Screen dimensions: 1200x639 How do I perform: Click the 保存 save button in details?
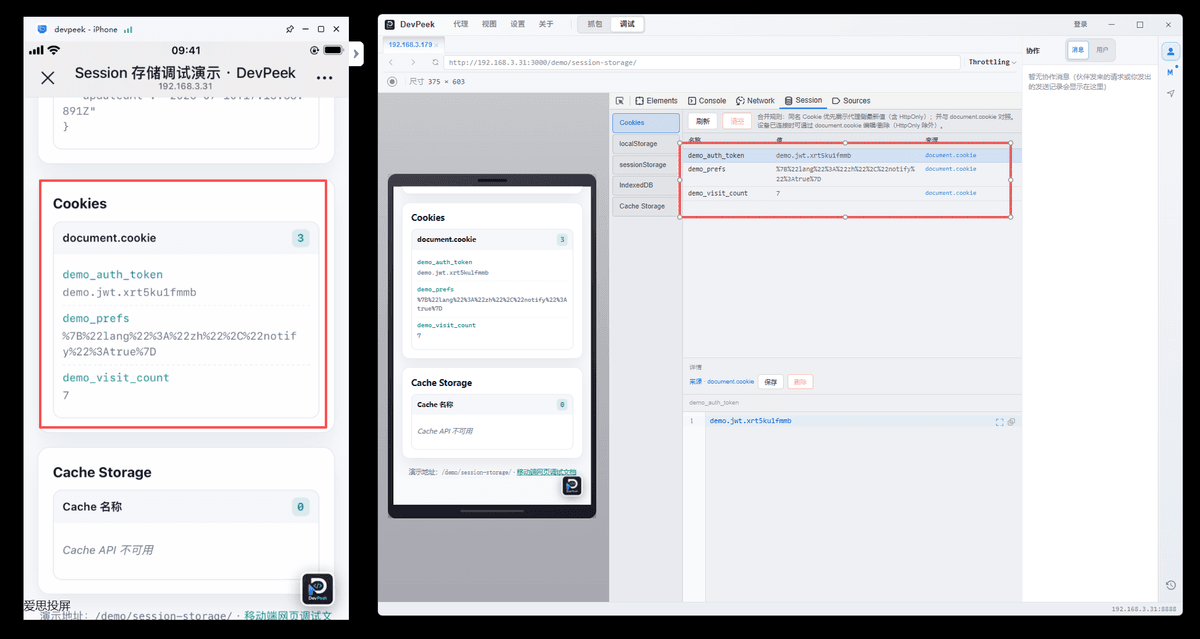click(772, 382)
